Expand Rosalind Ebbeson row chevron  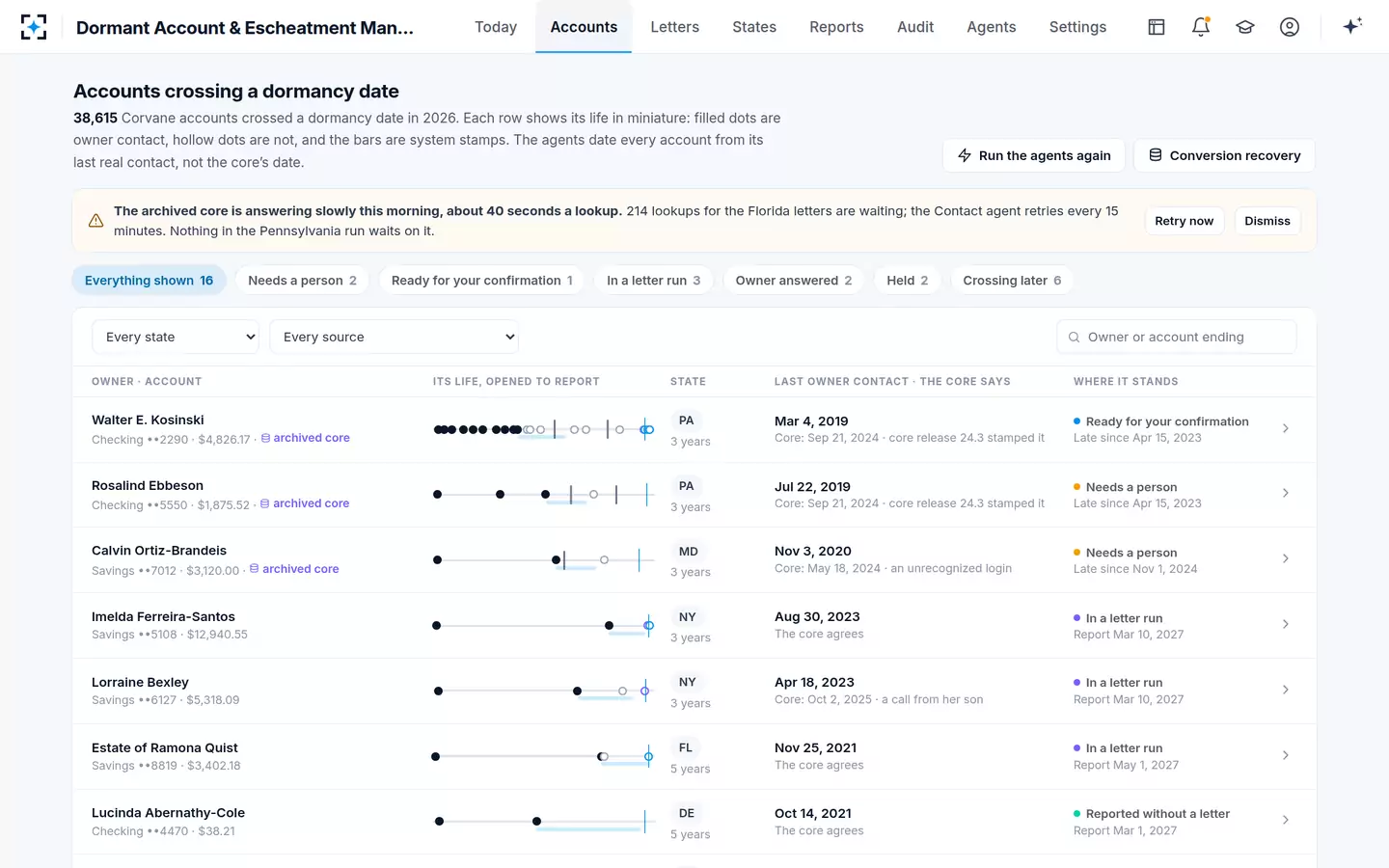coord(1286,493)
